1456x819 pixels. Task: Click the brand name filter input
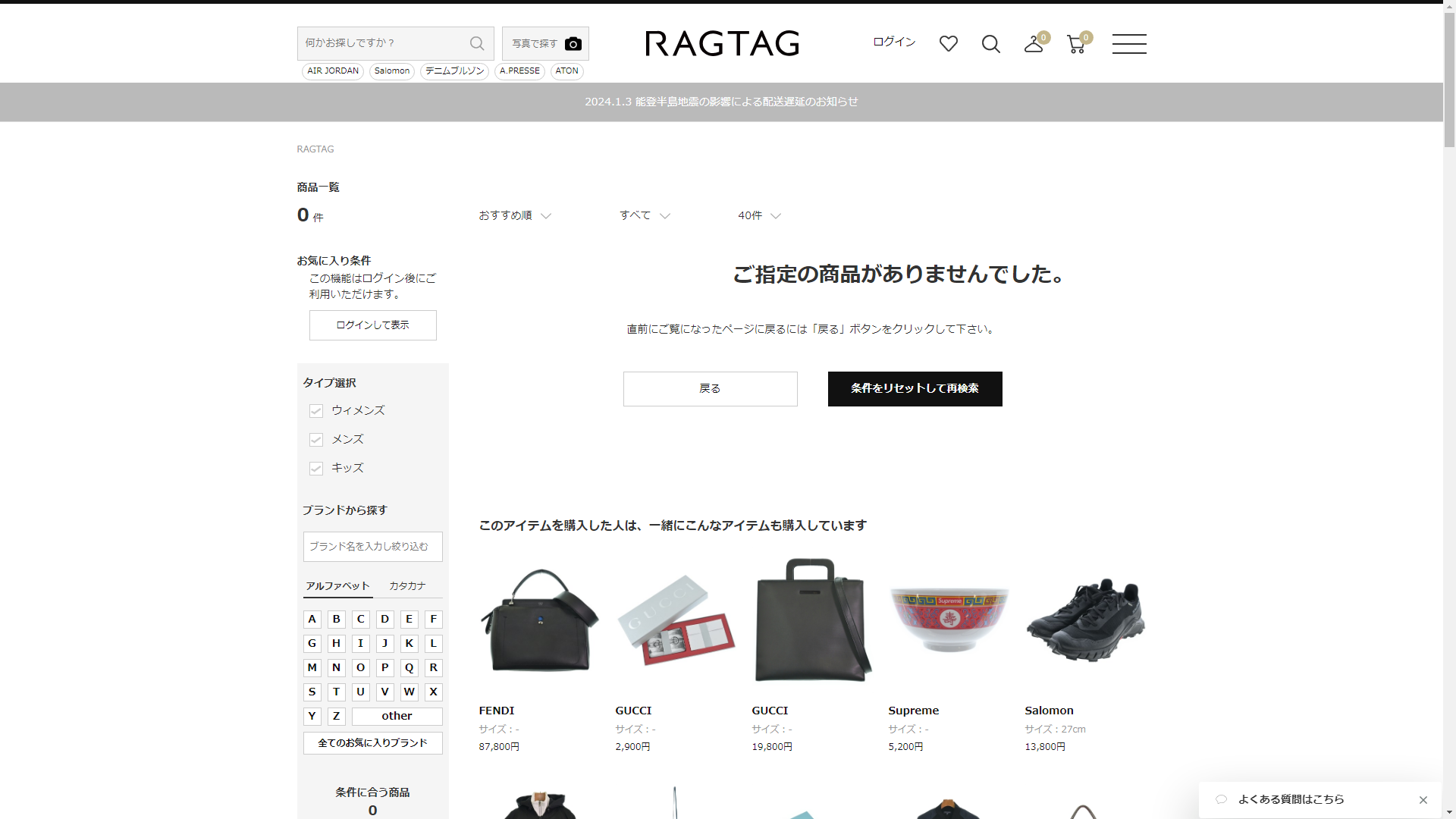tap(372, 547)
